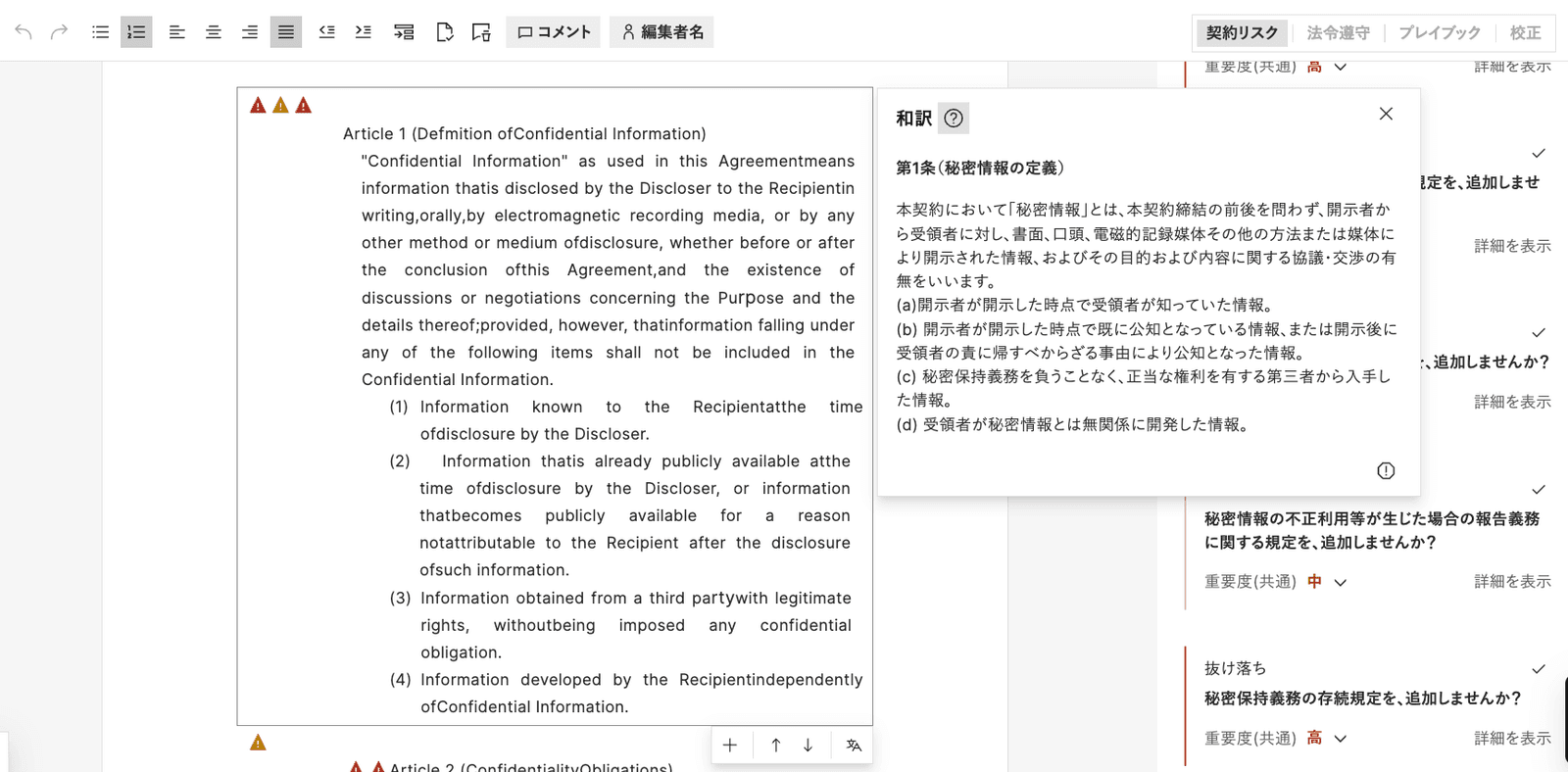
Task: Open the help icon next to 和訳
Action: [954, 119]
